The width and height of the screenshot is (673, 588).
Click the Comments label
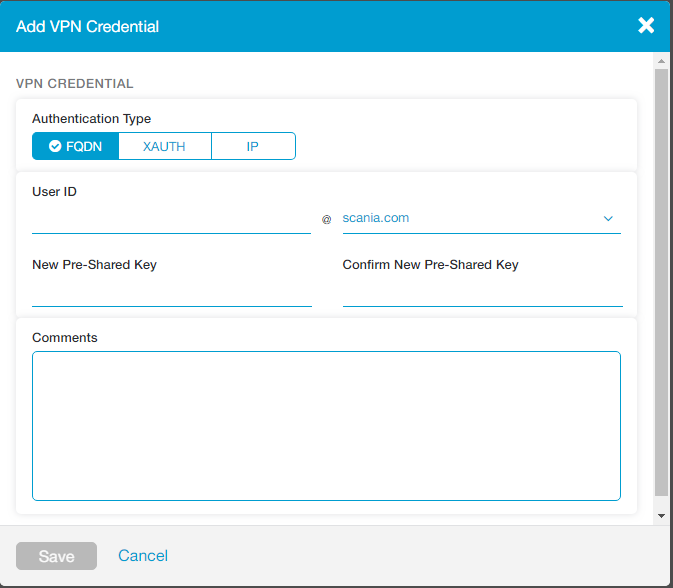(x=65, y=338)
